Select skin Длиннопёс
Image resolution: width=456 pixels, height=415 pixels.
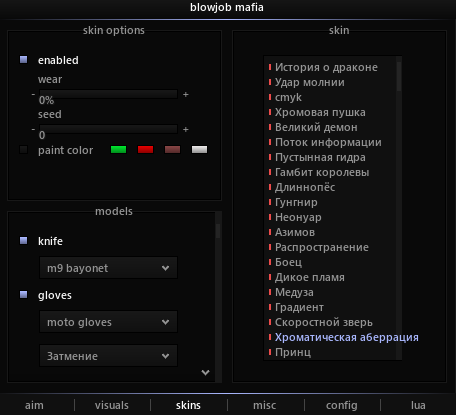pyautogui.click(x=305, y=187)
